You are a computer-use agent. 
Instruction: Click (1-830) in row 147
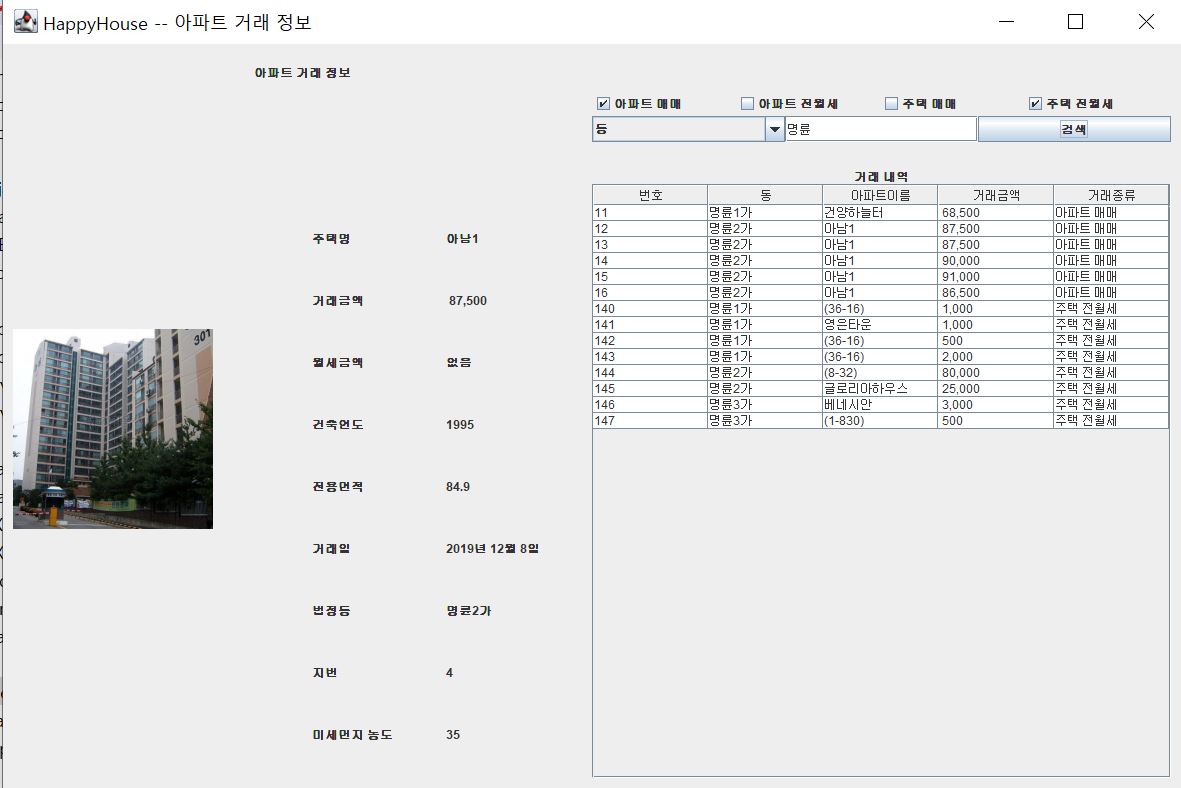[x=844, y=420]
